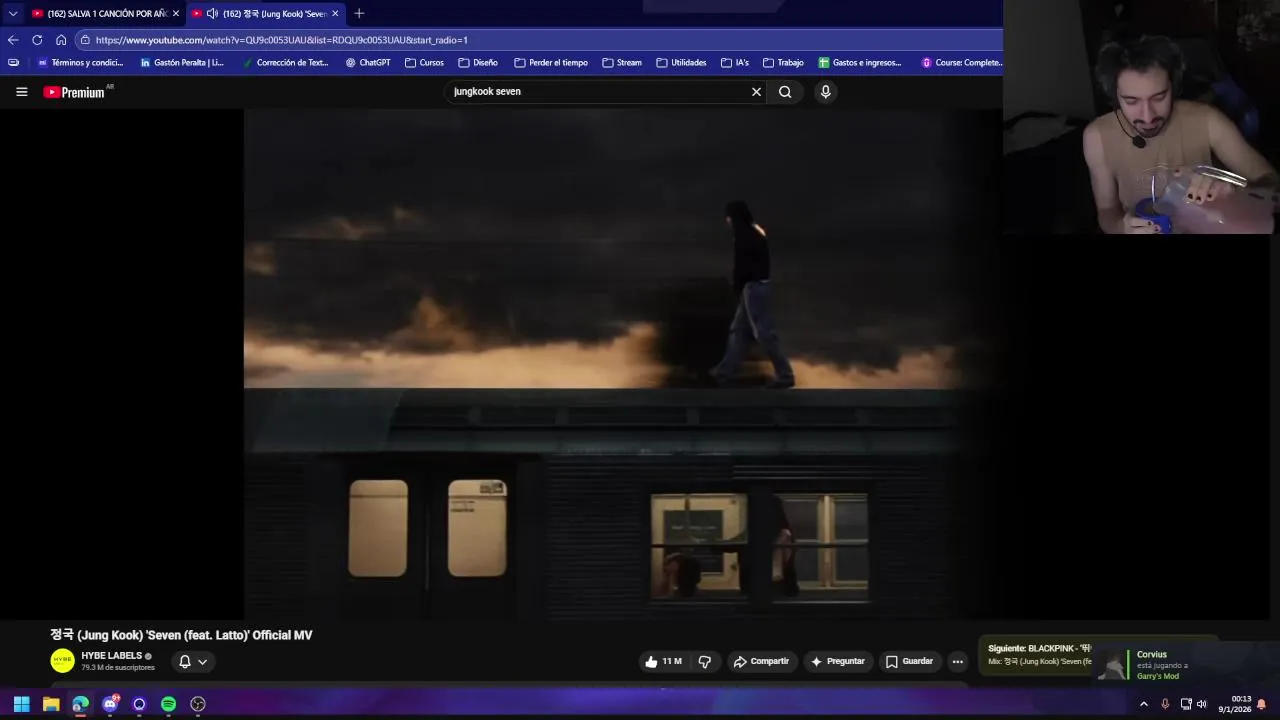This screenshot has height=720, width=1280.
Task: Open the tab search dropdown arrow
Action: tap(13, 13)
